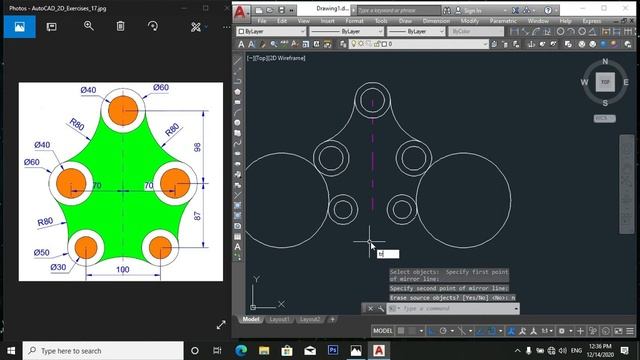This screenshot has width=640, height=360.
Task: Expand the command history dropdown arrow
Action: (x=516, y=309)
